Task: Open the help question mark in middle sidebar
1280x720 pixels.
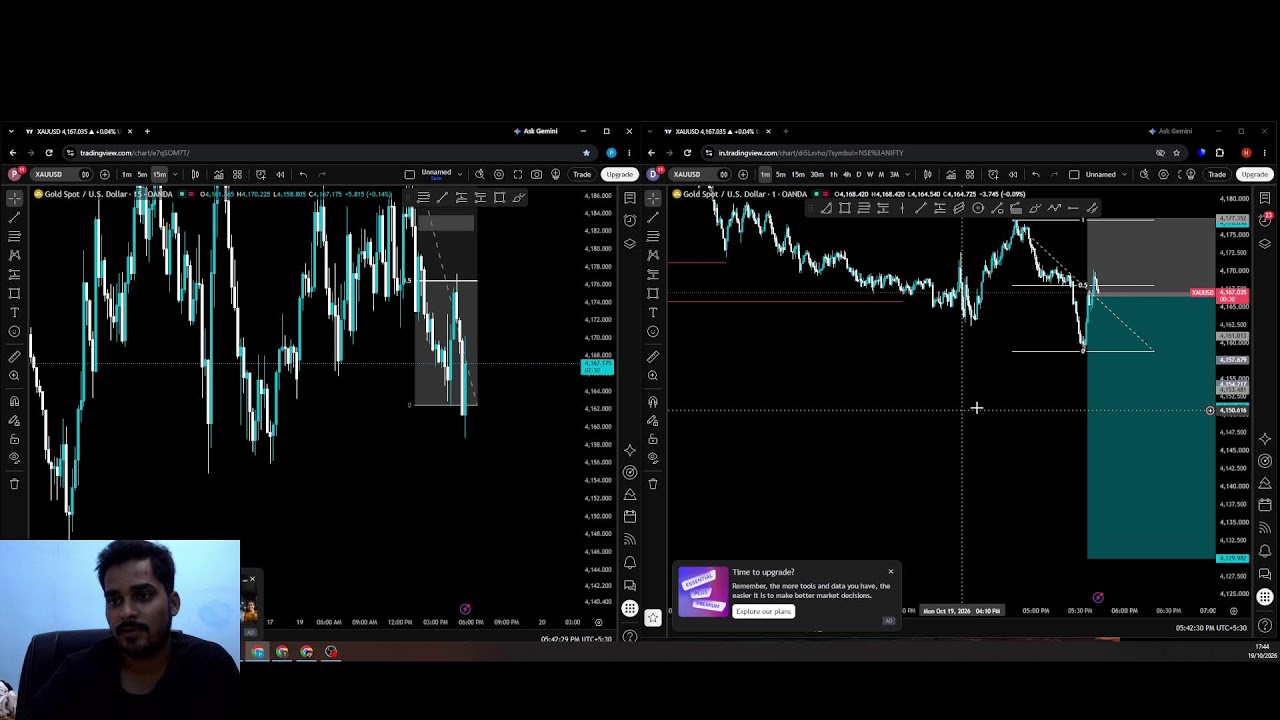Action: (630, 637)
